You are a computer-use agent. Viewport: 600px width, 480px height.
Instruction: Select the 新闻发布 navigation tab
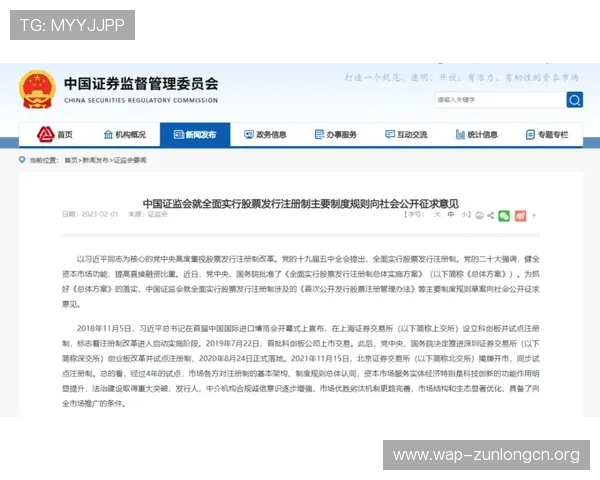pos(195,135)
